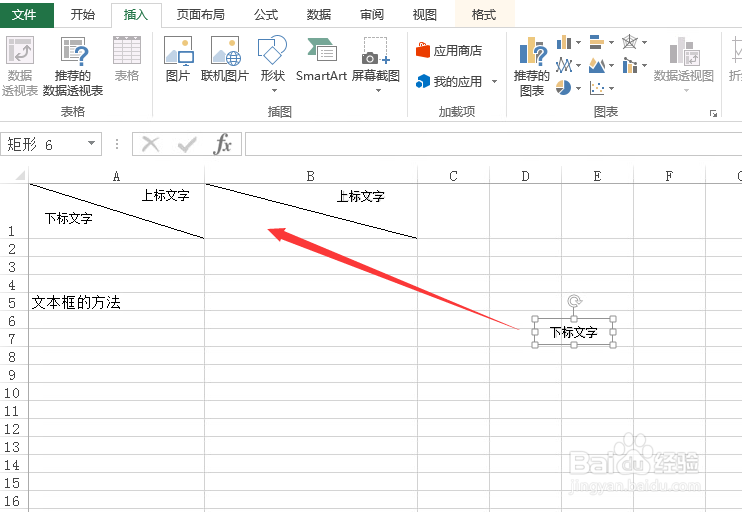Viewport: 742px width, 512px height.
Task: Select row 5 header
Action: click(x=13, y=302)
